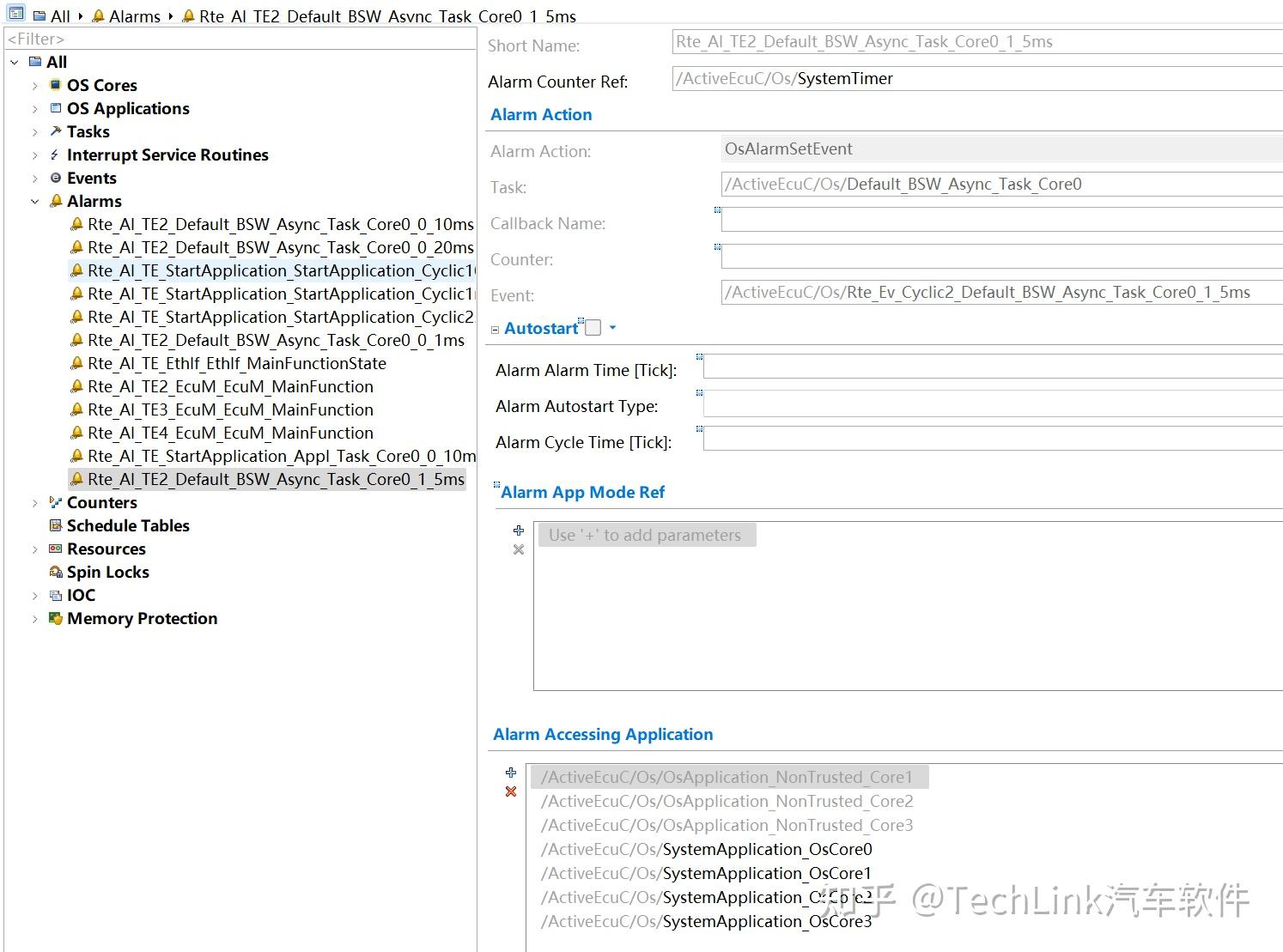
Task: Open the Autostart dropdown arrow
Action: tap(613, 327)
